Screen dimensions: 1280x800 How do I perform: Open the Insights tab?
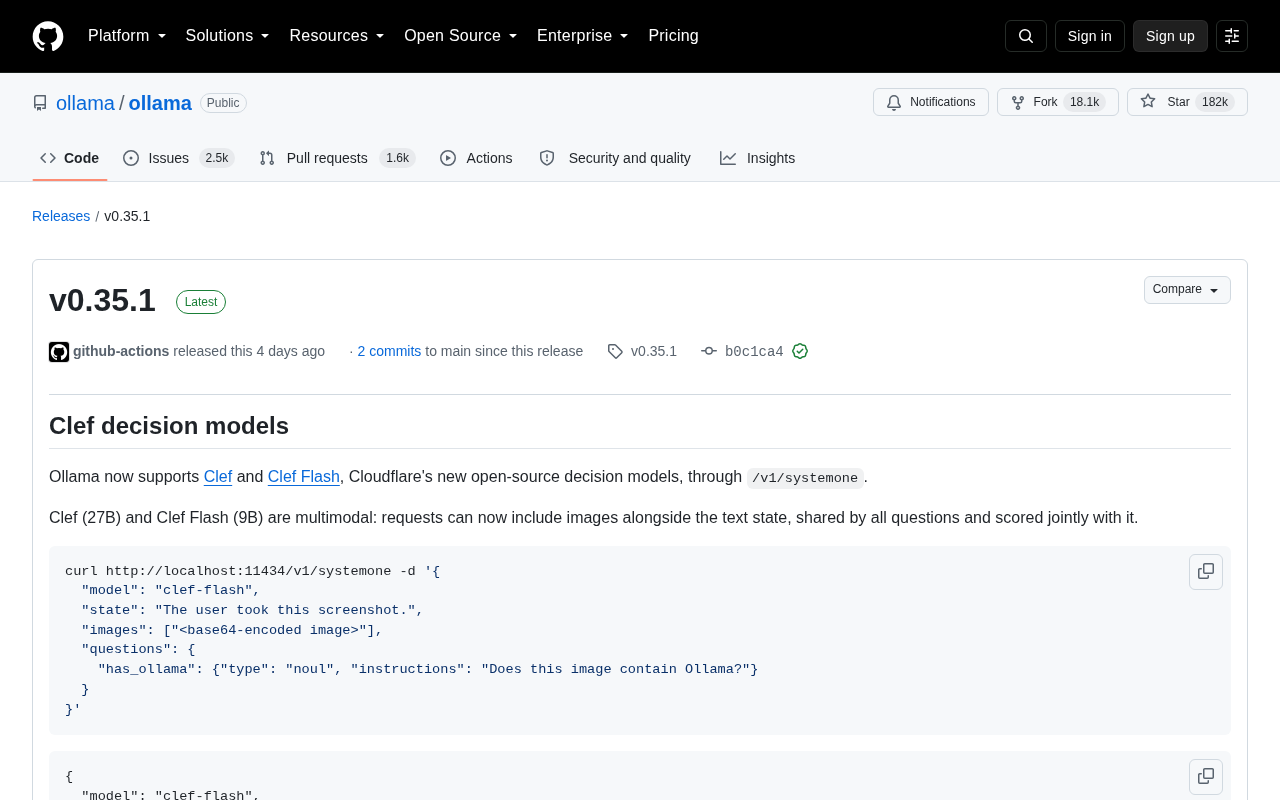tap(758, 158)
